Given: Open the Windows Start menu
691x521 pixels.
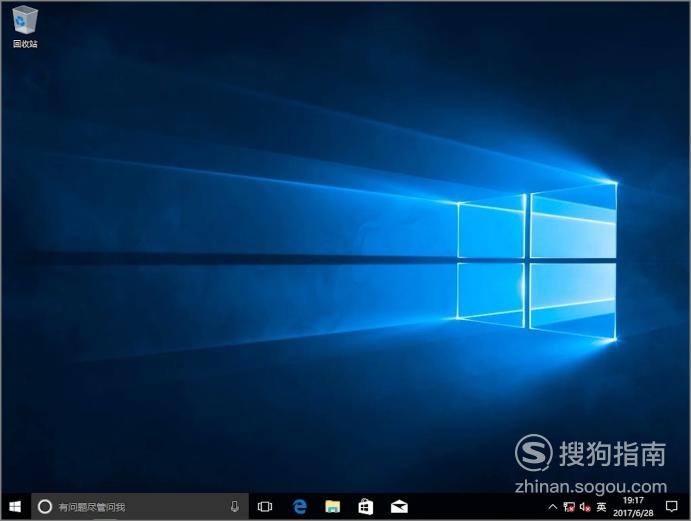Looking at the screenshot, I should click(15, 507).
